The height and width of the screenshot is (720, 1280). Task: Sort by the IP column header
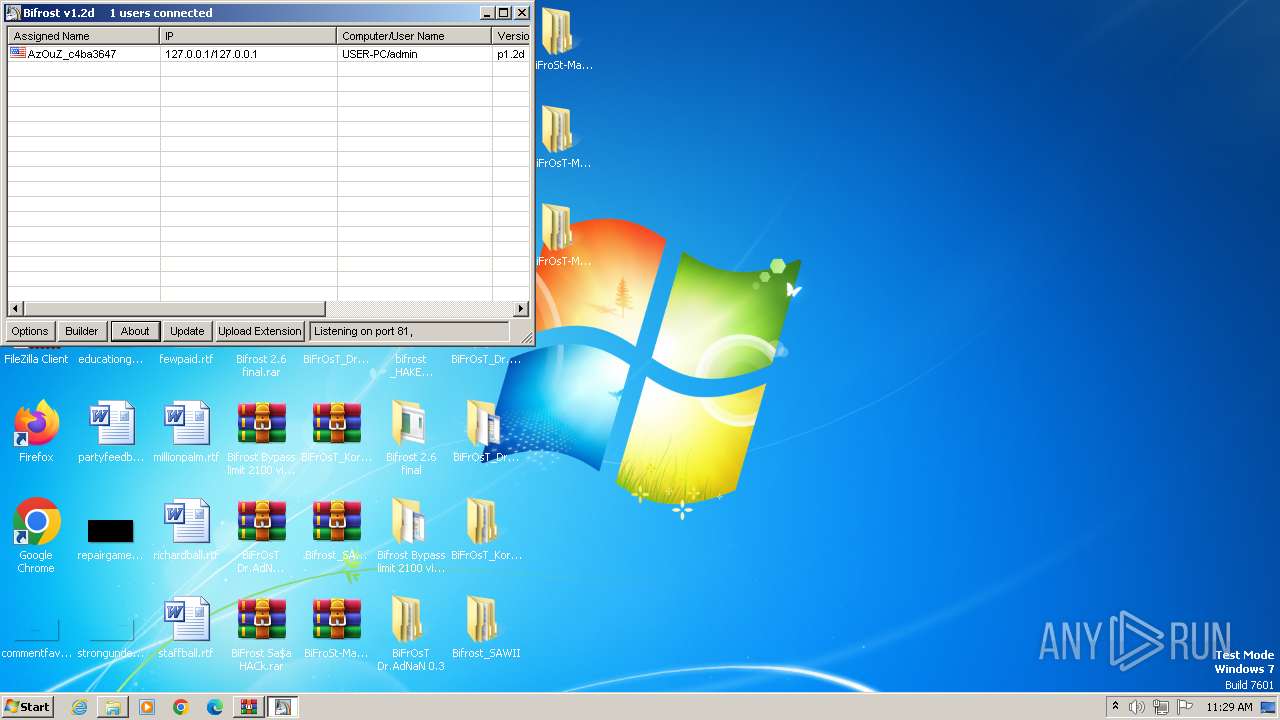(x=248, y=36)
